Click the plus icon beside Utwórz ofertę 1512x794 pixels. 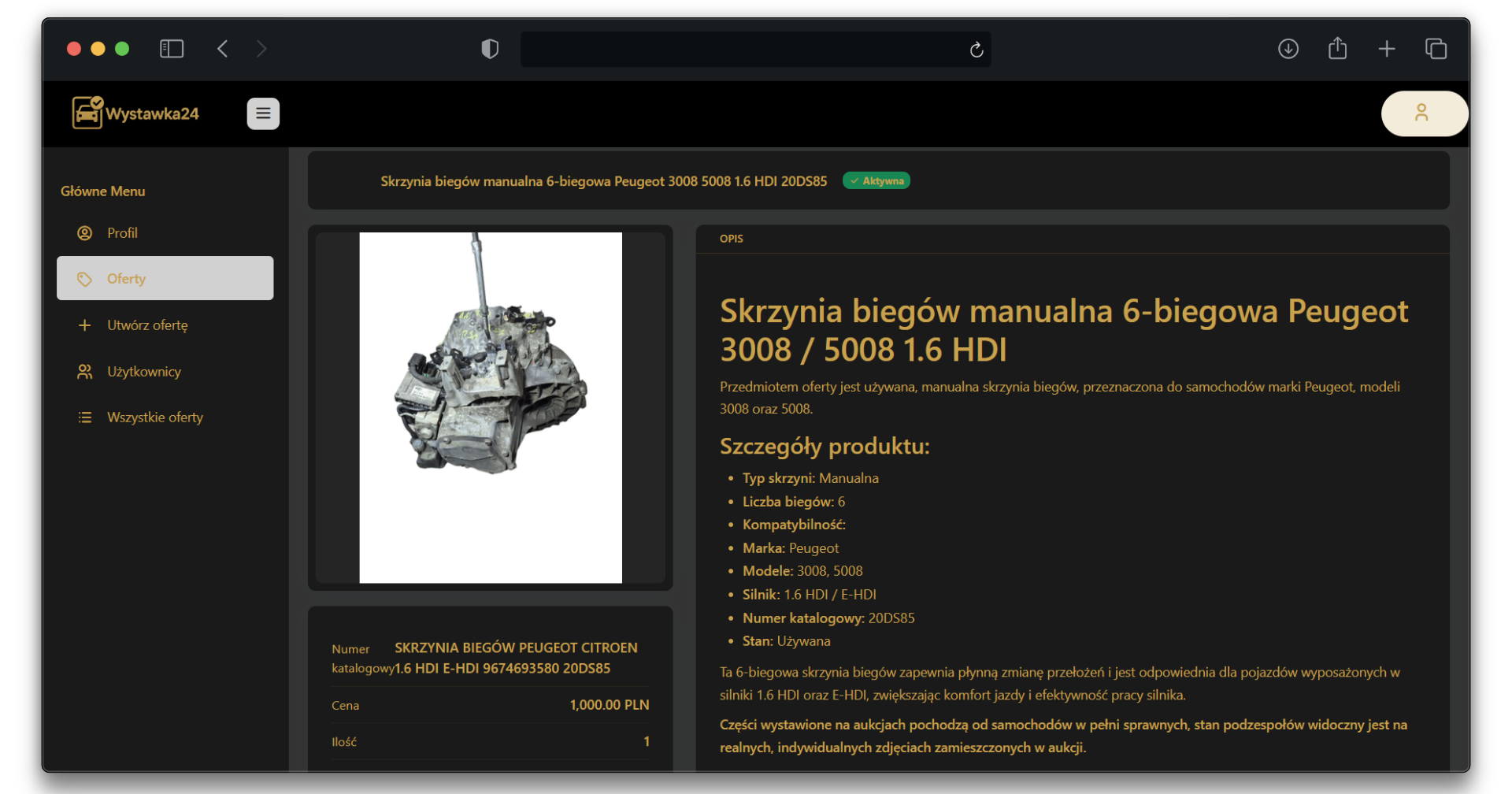click(84, 325)
